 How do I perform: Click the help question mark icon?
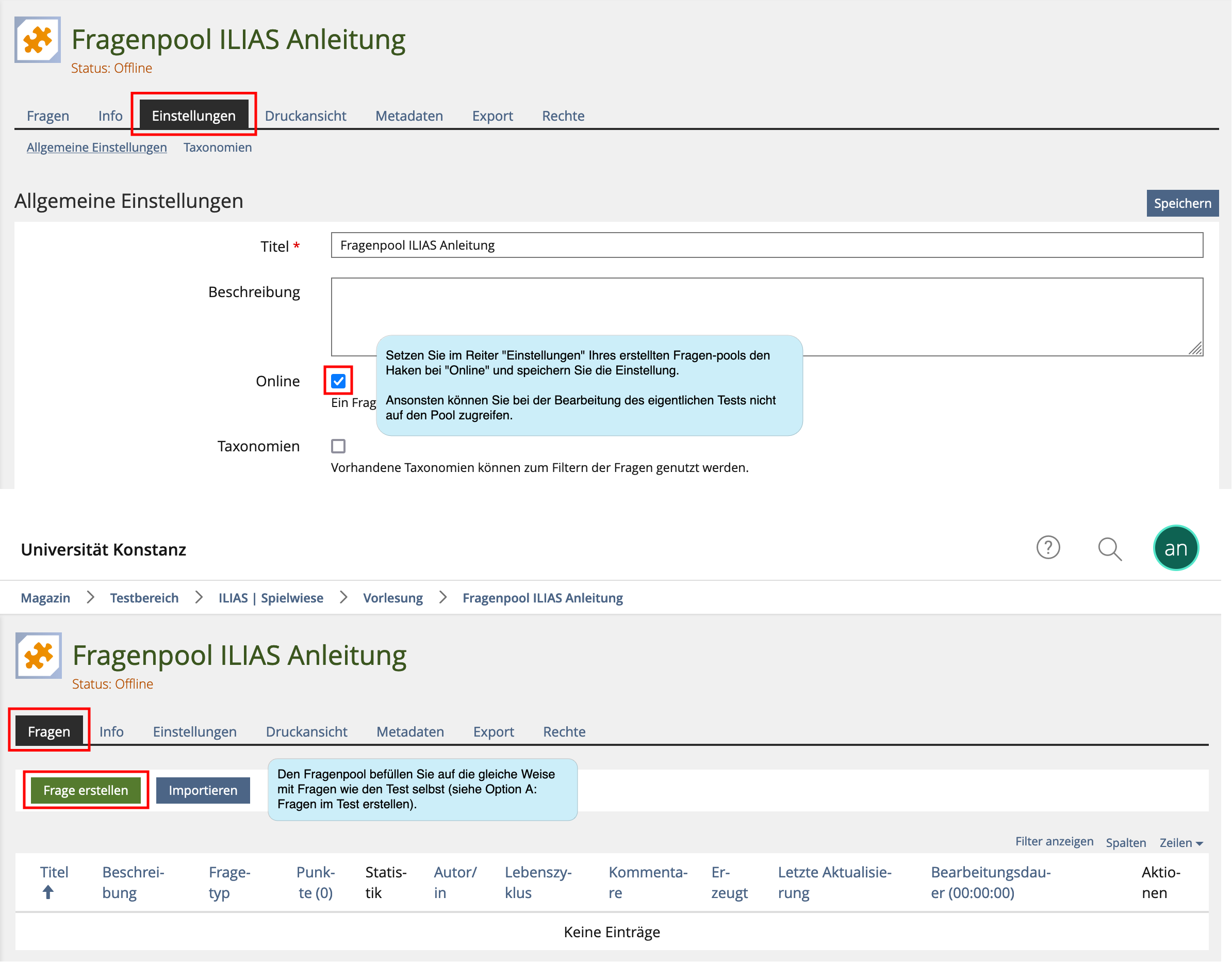tap(1048, 548)
